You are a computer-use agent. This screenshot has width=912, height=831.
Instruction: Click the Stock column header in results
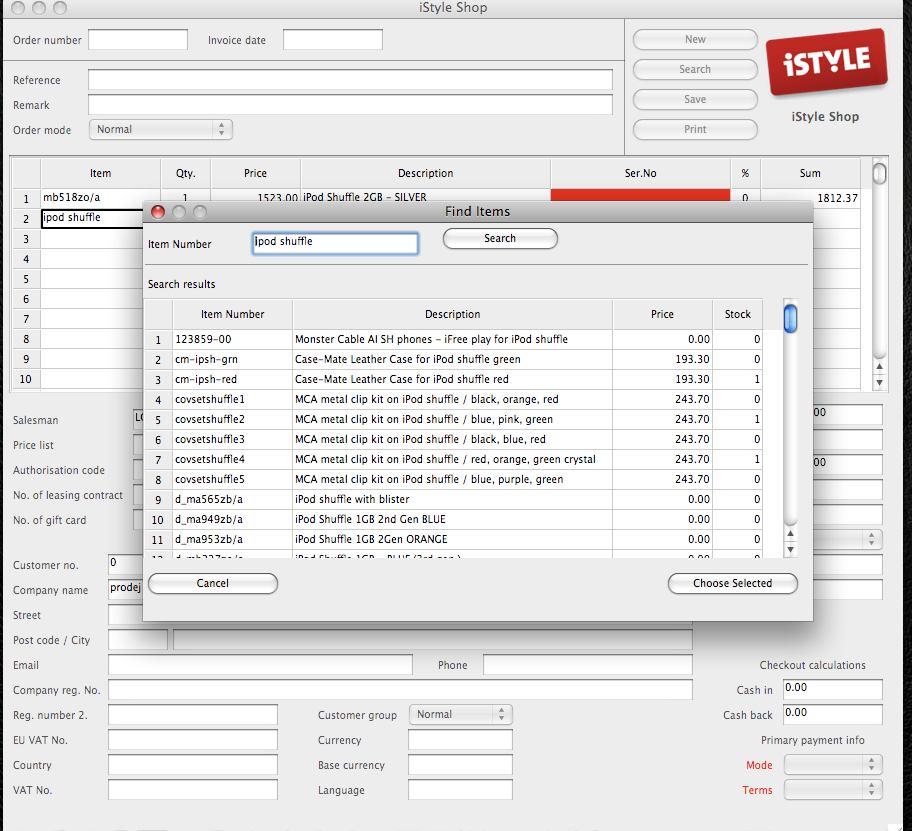click(738, 314)
